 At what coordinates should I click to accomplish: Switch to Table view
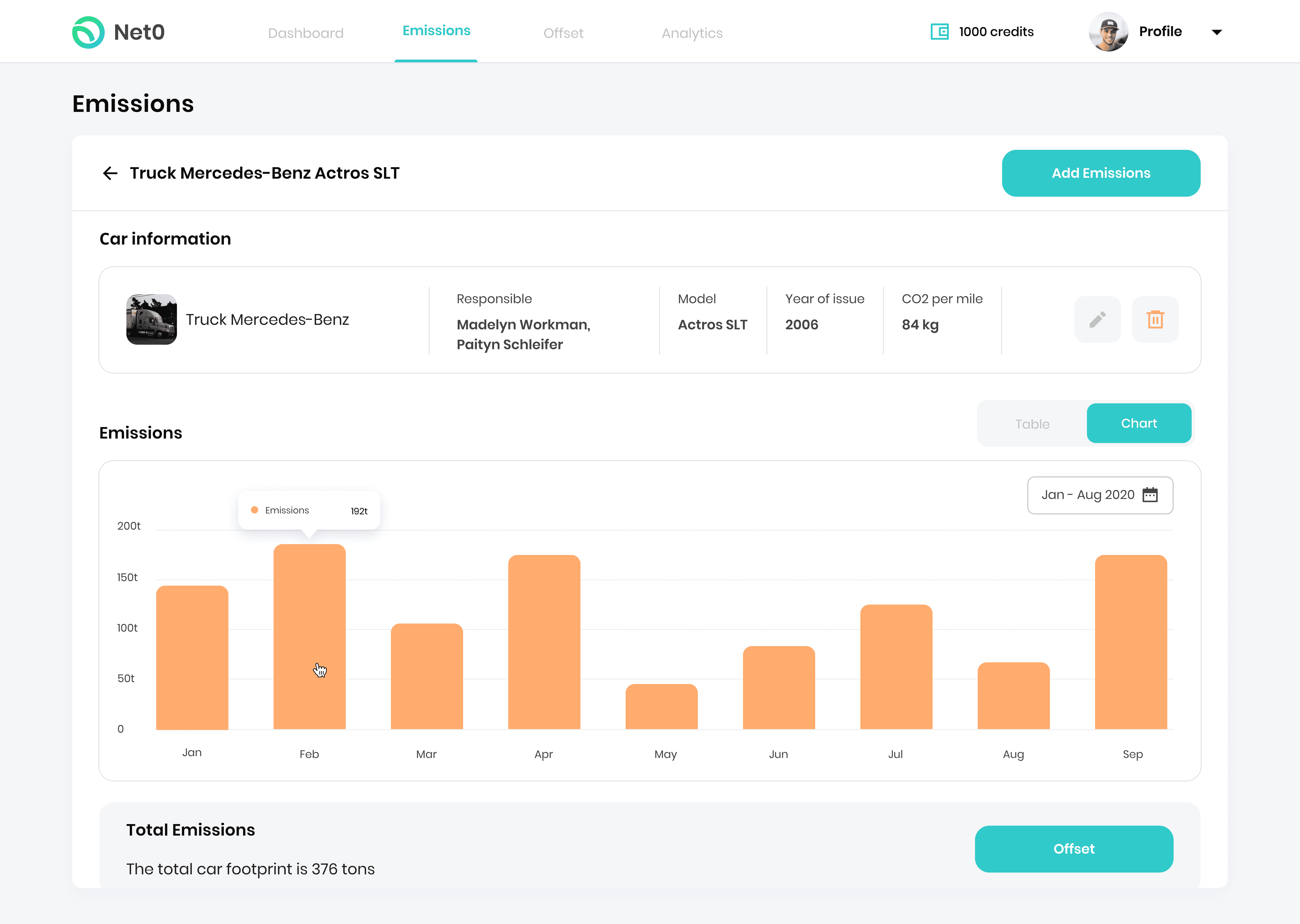(1032, 424)
